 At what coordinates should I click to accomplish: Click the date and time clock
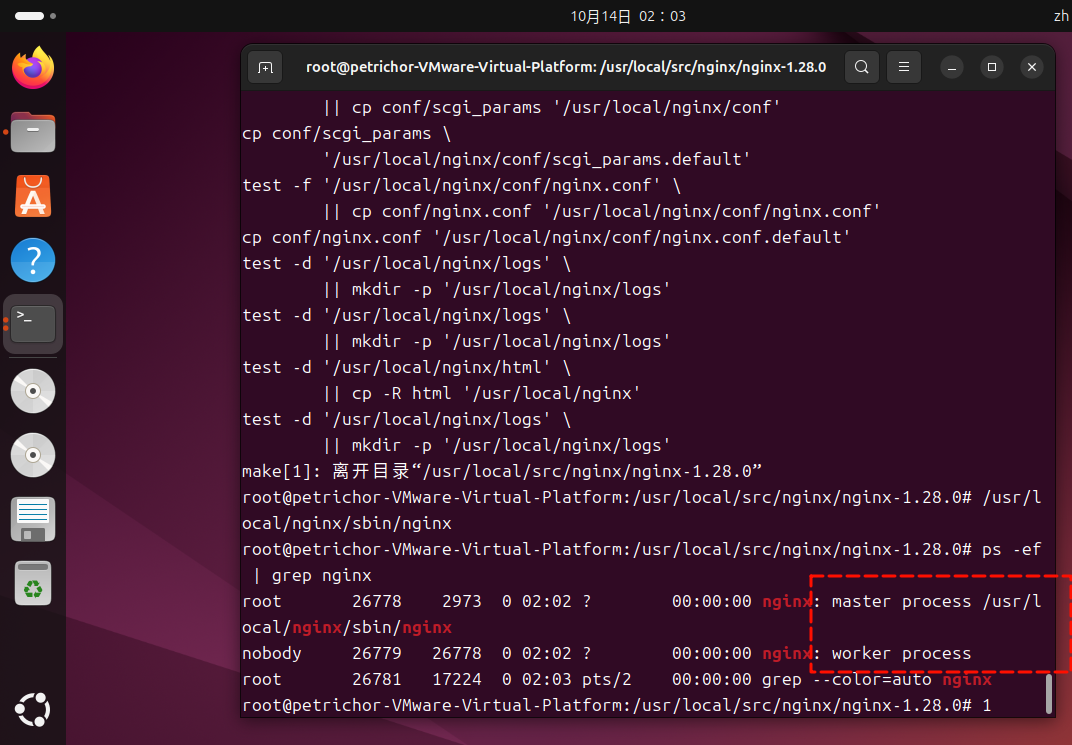click(628, 16)
